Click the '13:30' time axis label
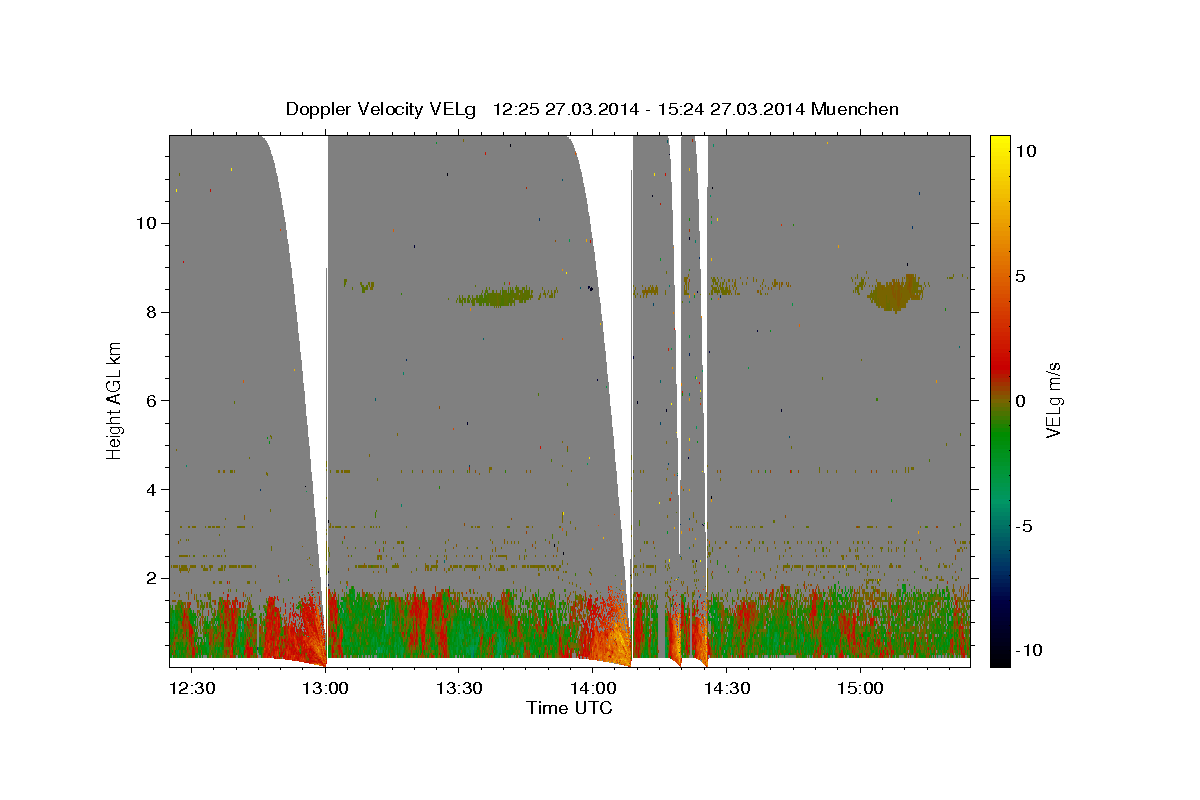The width and height of the screenshot is (1200, 800). click(459, 688)
